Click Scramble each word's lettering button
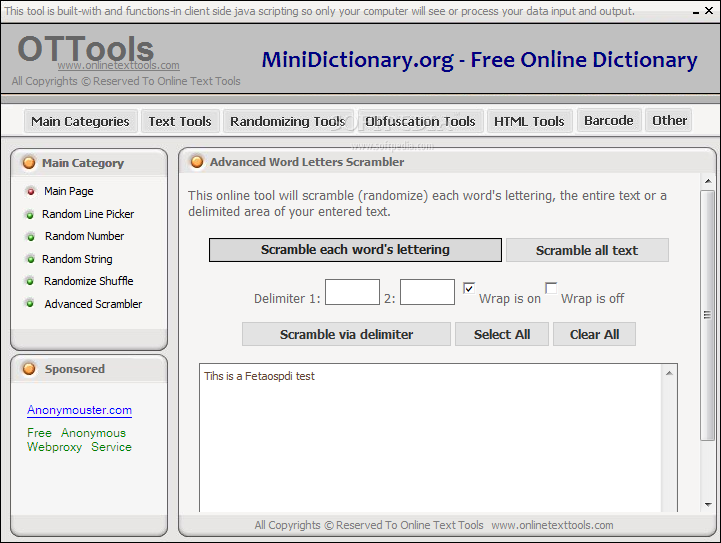Screen dimensions: 721x543 [x=355, y=250]
